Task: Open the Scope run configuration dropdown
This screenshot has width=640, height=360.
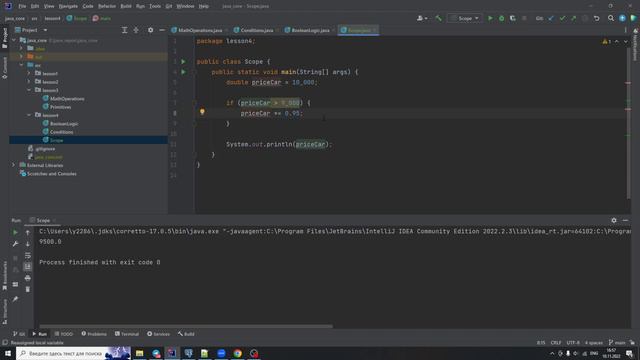Action: point(464,18)
